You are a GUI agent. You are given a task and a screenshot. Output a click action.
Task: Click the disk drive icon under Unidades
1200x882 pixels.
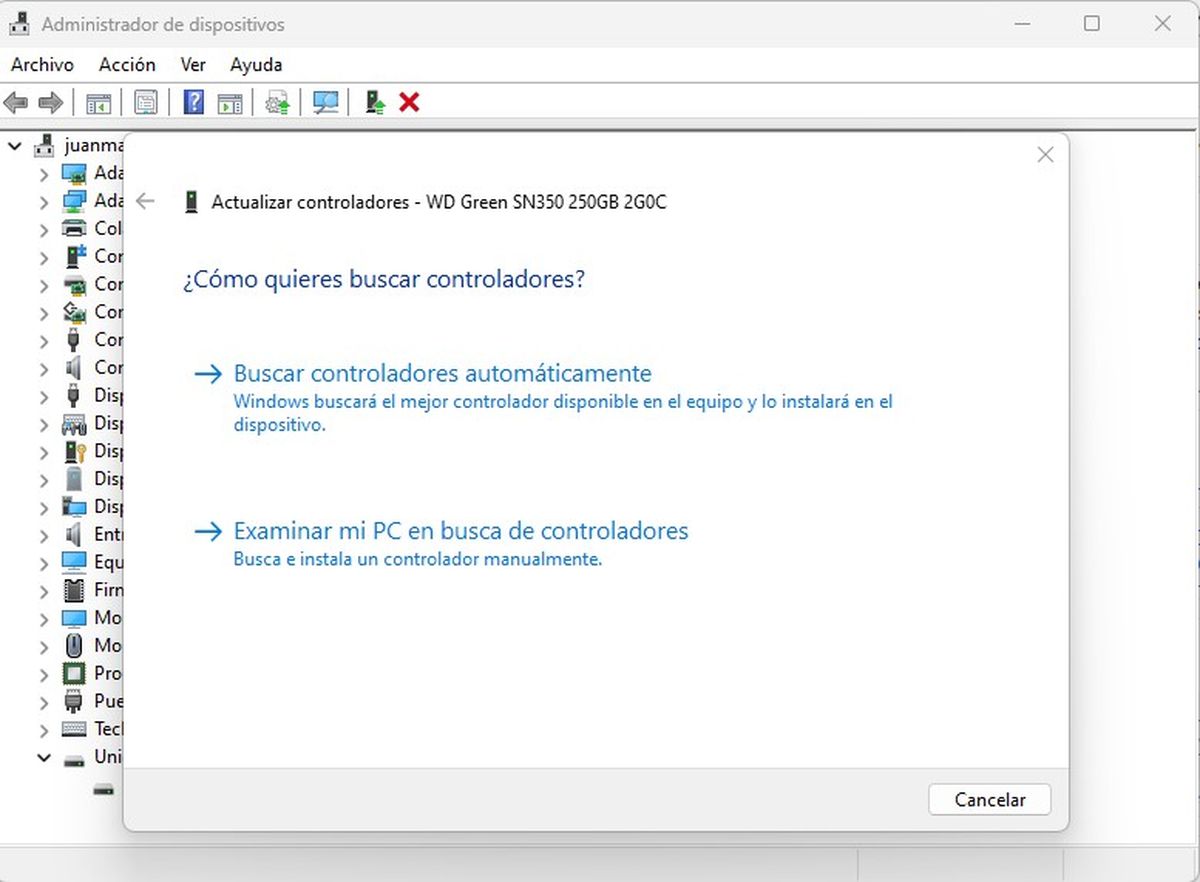(103, 789)
